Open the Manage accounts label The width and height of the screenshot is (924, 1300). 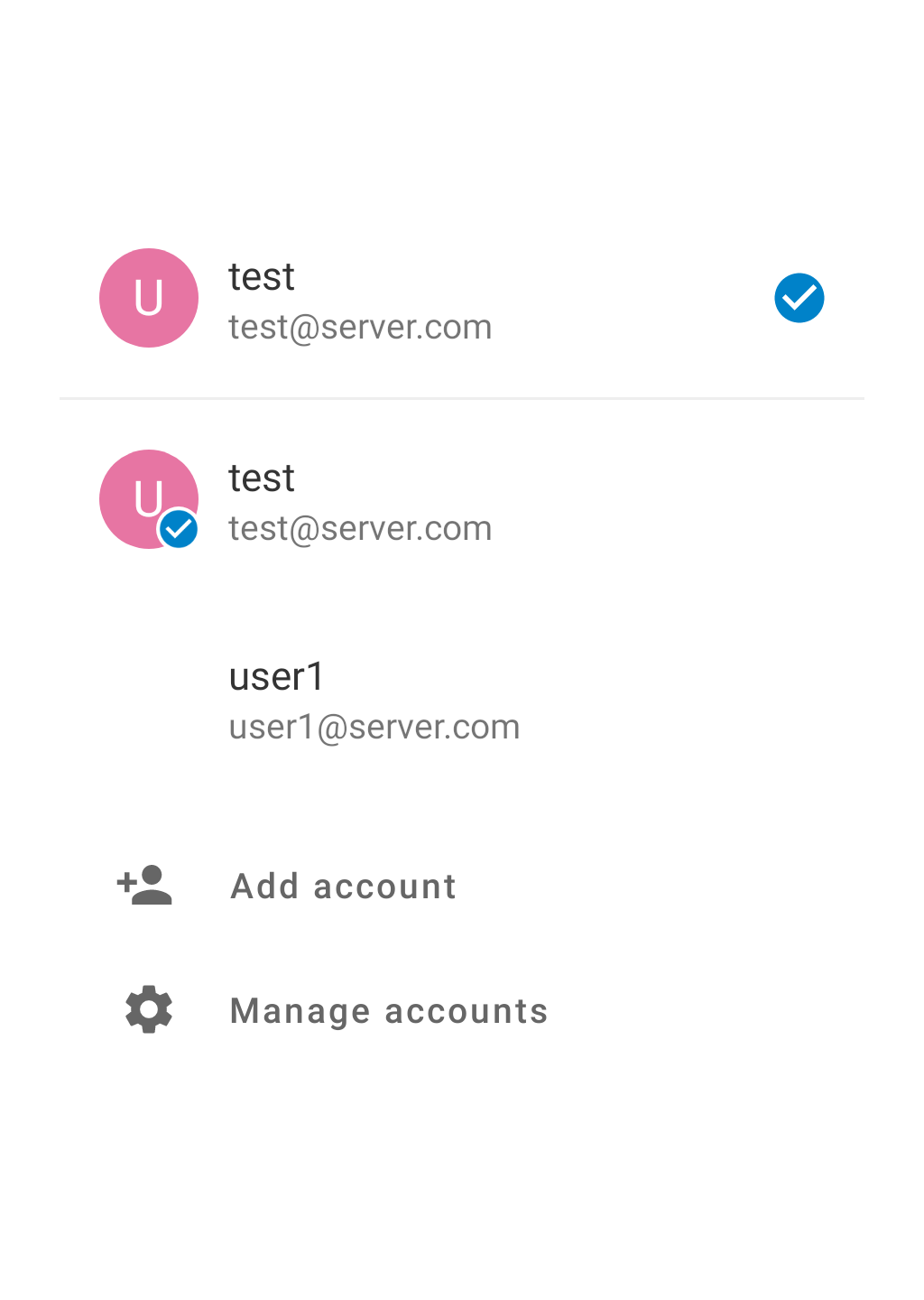point(389,1011)
